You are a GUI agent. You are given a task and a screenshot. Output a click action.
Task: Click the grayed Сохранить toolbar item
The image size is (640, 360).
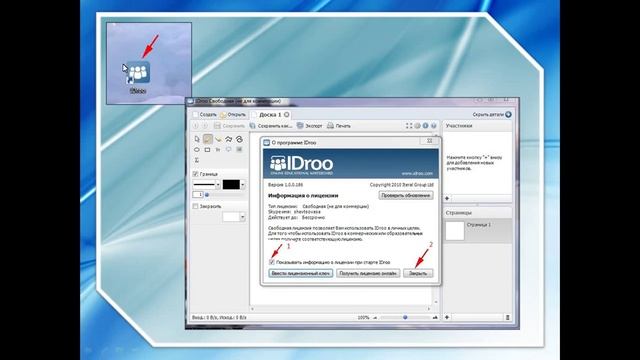(x=229, y=126)
